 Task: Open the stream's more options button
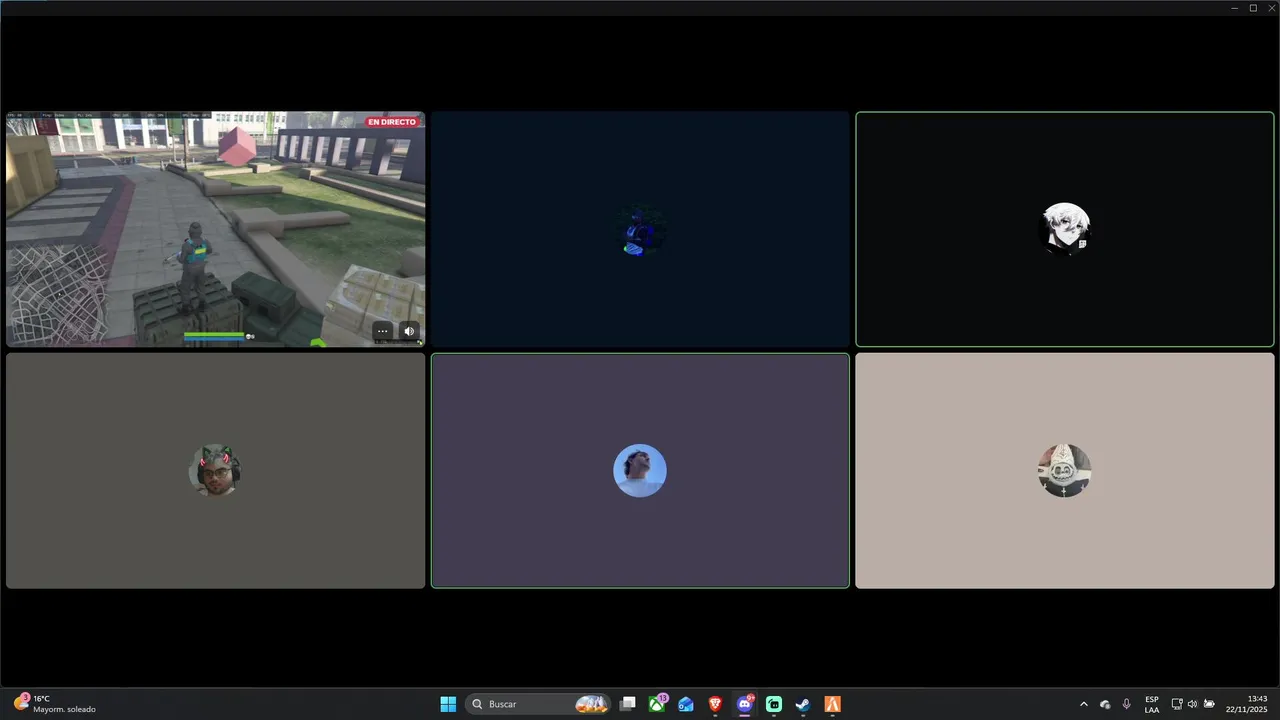point(382,331)
